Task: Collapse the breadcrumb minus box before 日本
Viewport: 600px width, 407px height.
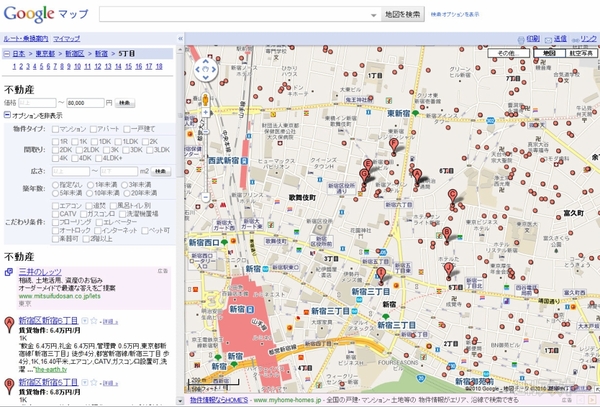Action: (7, 54)
